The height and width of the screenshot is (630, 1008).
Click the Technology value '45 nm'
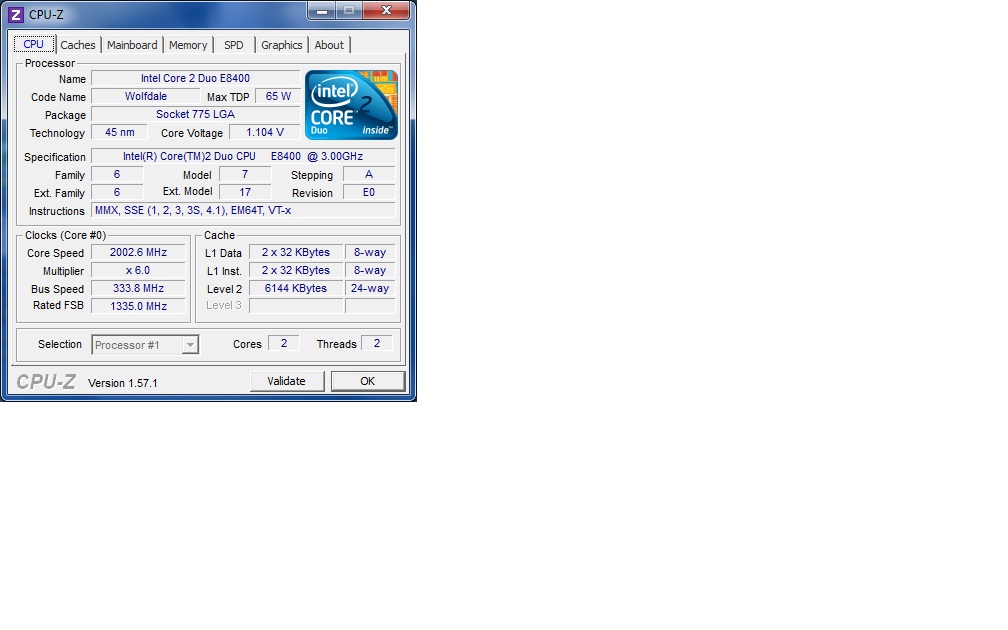(x=120, y=132)
